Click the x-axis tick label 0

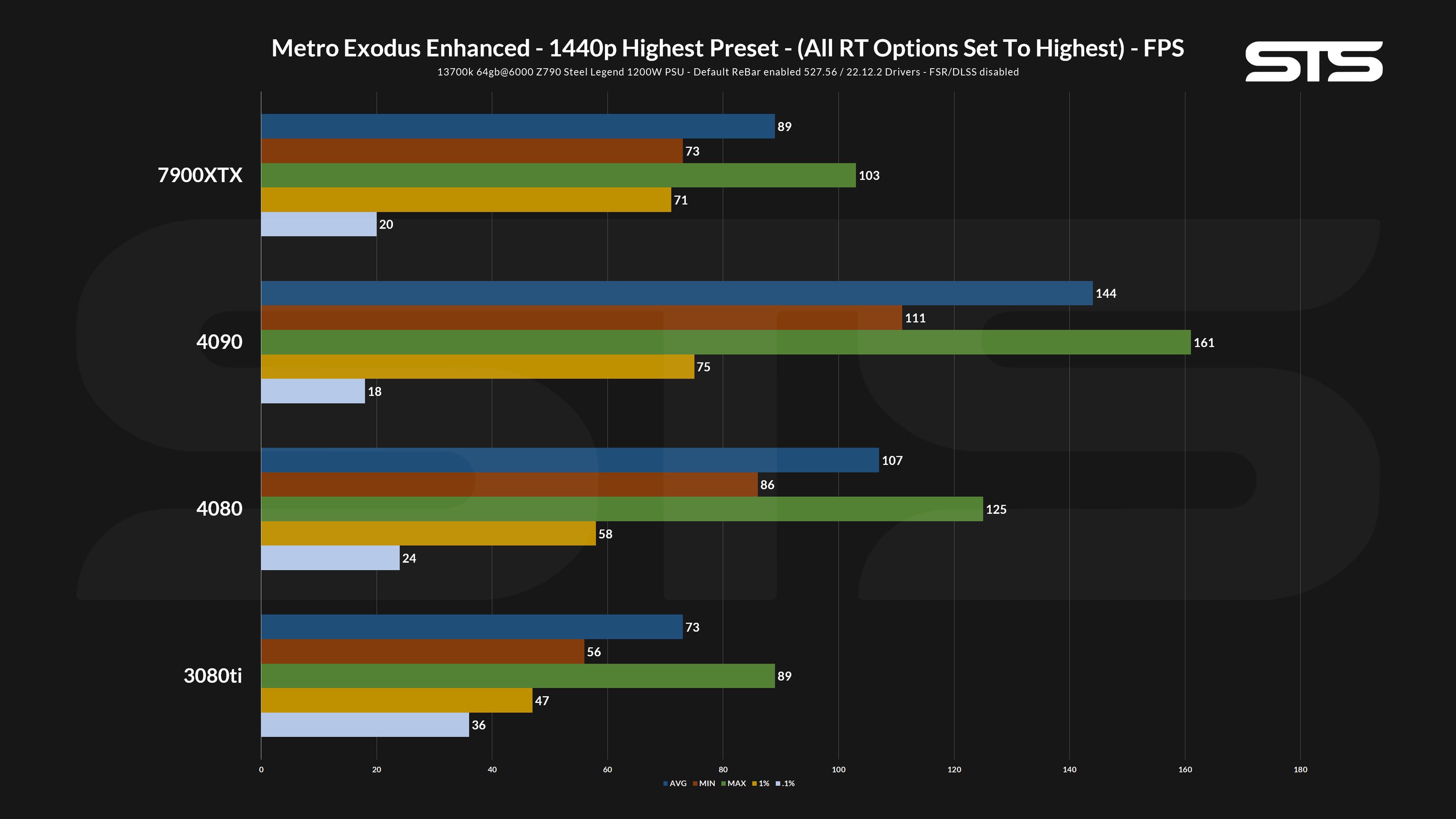pyautogui.click(x=261, y=769)
